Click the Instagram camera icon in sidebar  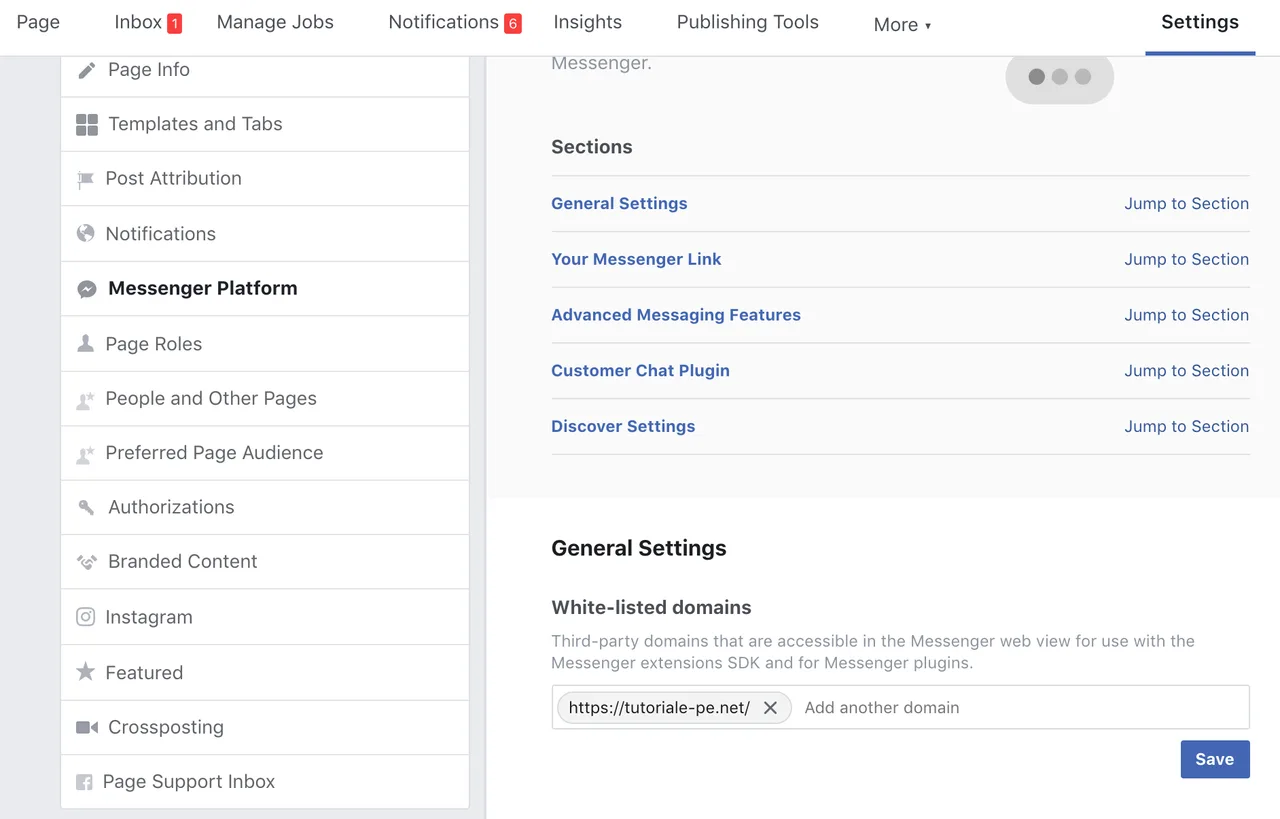tap(86, 617)
